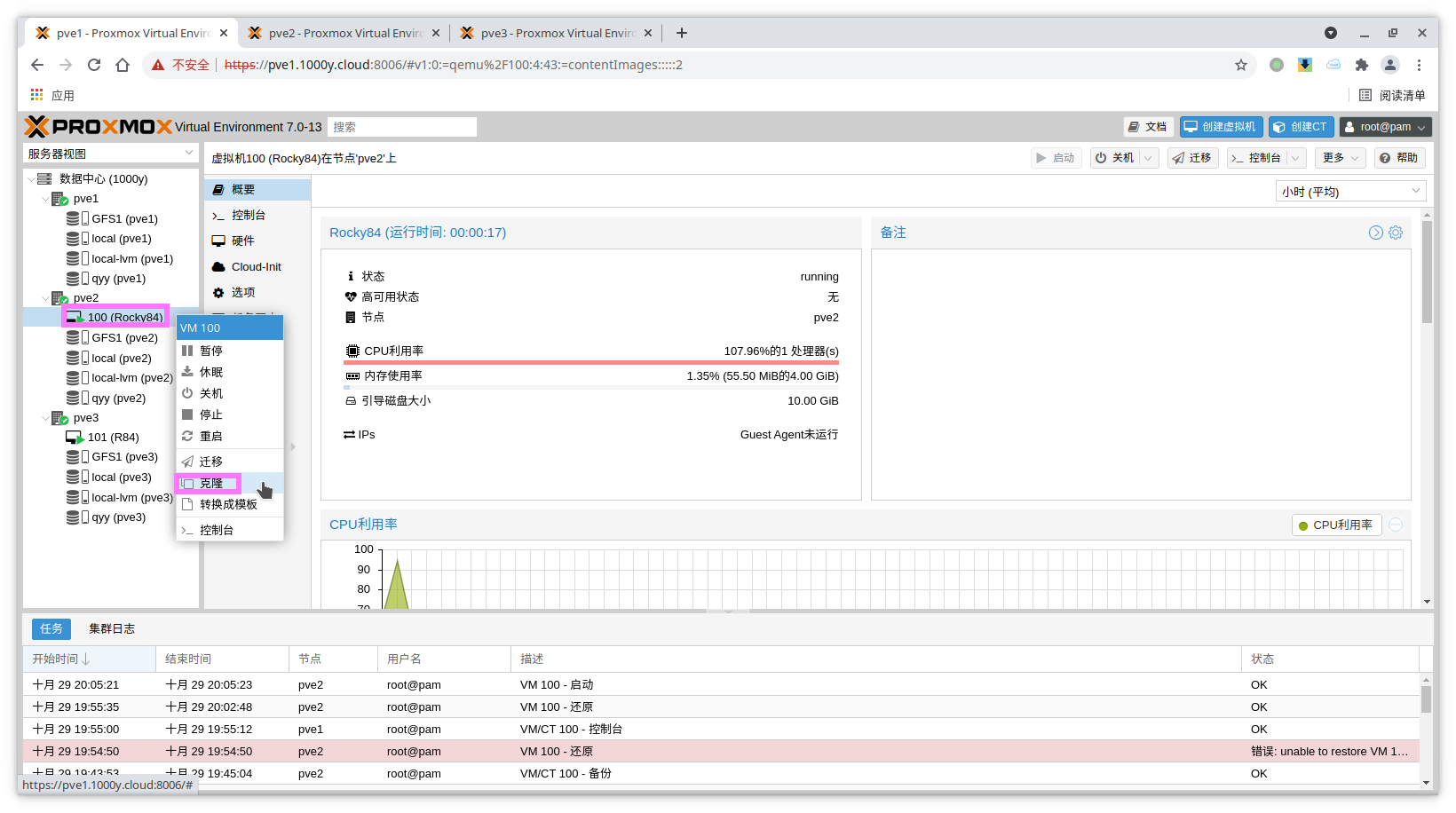Click the 休眠 (Hibernate) icon in the context menu
The image size is (1456, 813).
(187, 373)
